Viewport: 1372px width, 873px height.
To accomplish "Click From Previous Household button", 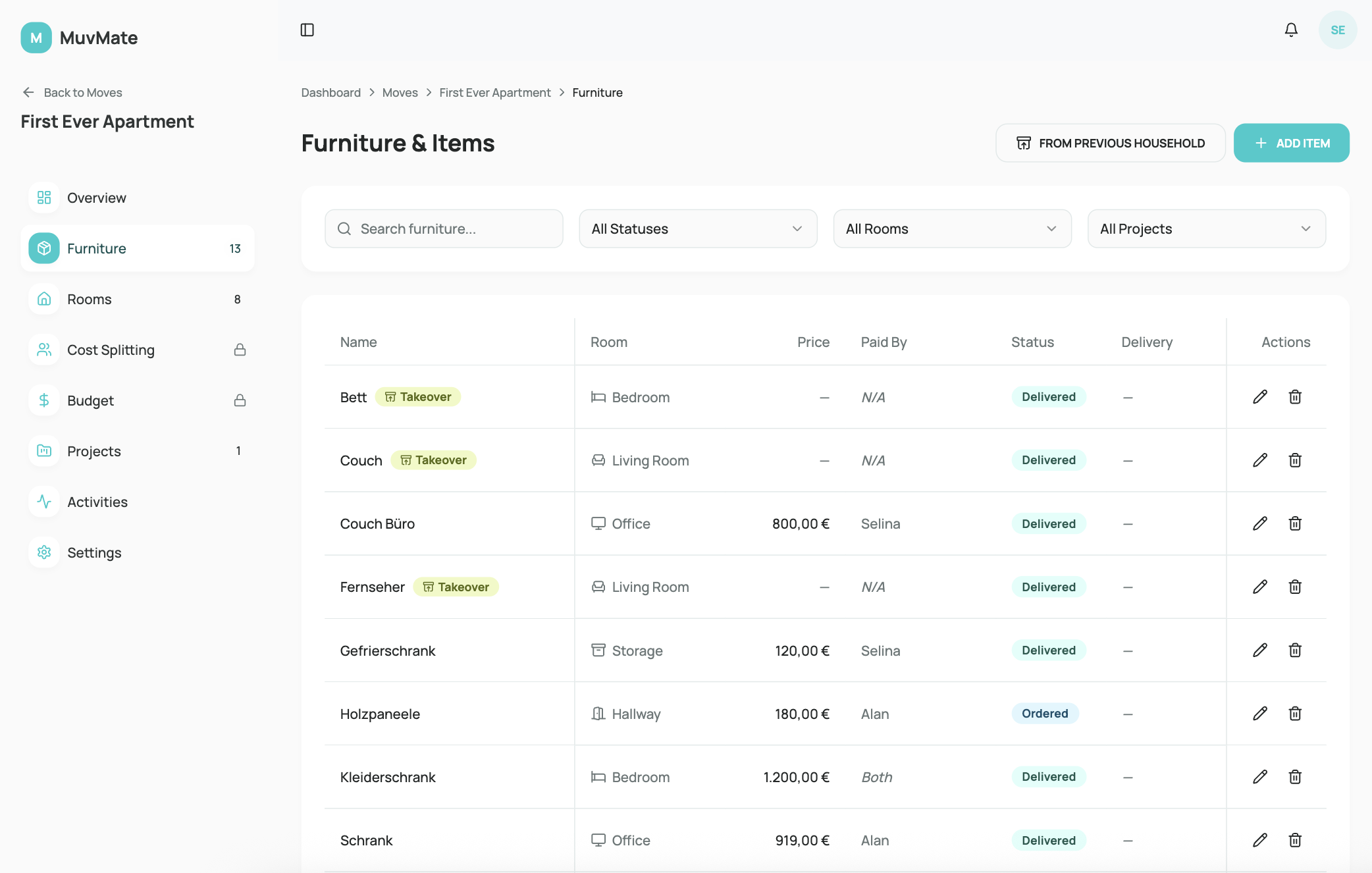I will pyautogui.click(x=1110, y=143).
